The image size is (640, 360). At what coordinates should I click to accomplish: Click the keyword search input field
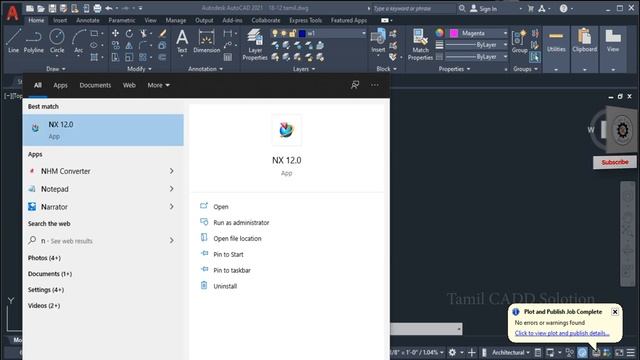coord(413,8)
